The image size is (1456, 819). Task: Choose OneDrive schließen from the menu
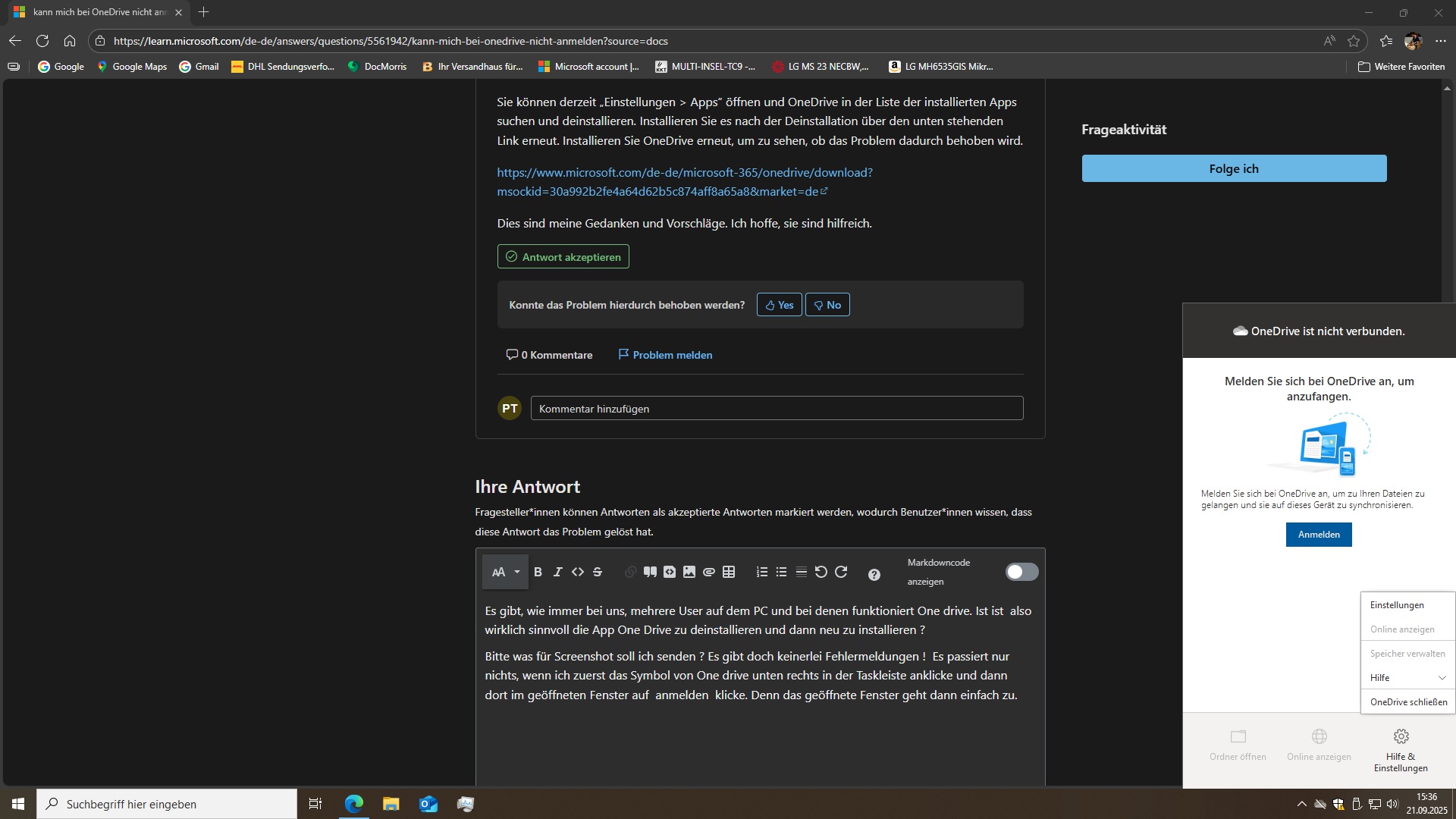click(1408, 702)
